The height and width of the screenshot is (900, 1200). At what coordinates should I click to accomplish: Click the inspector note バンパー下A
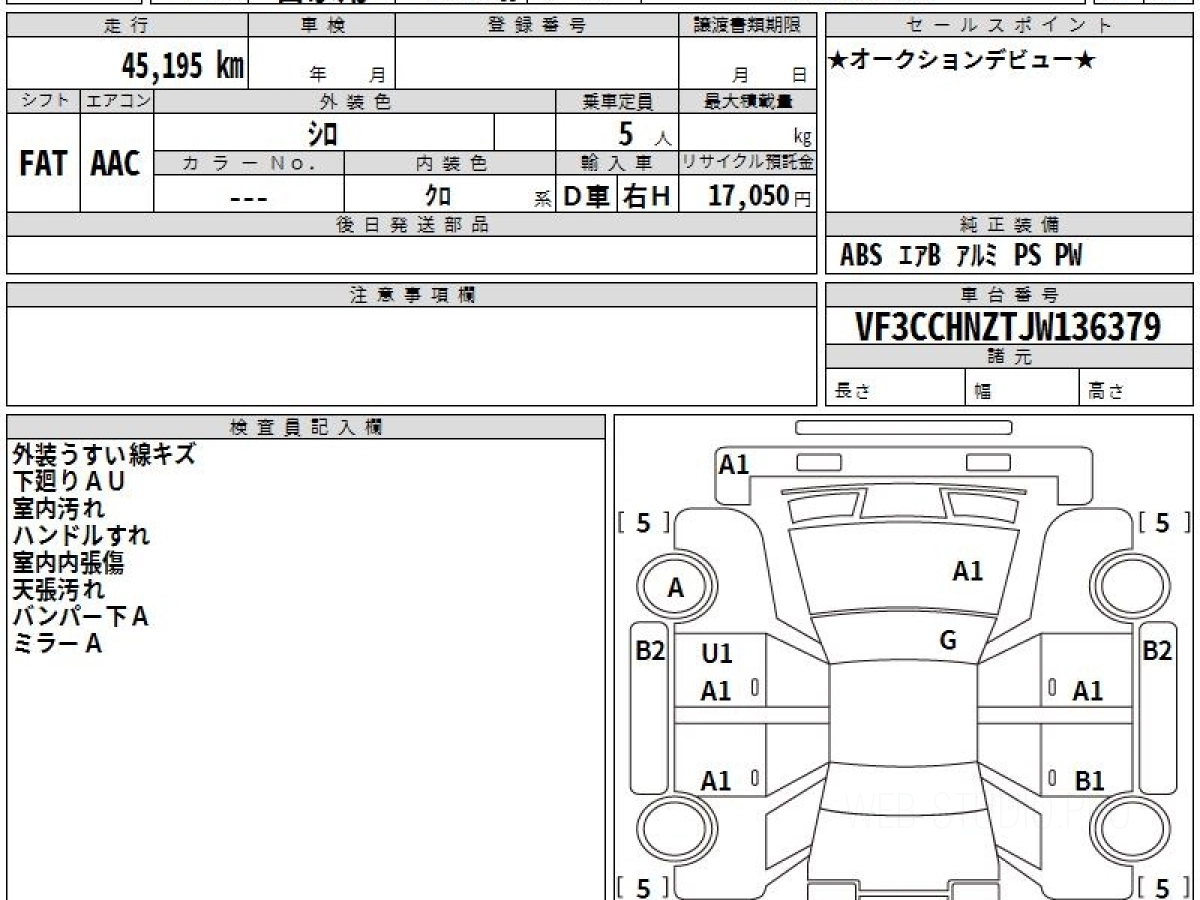coord(80,616)
